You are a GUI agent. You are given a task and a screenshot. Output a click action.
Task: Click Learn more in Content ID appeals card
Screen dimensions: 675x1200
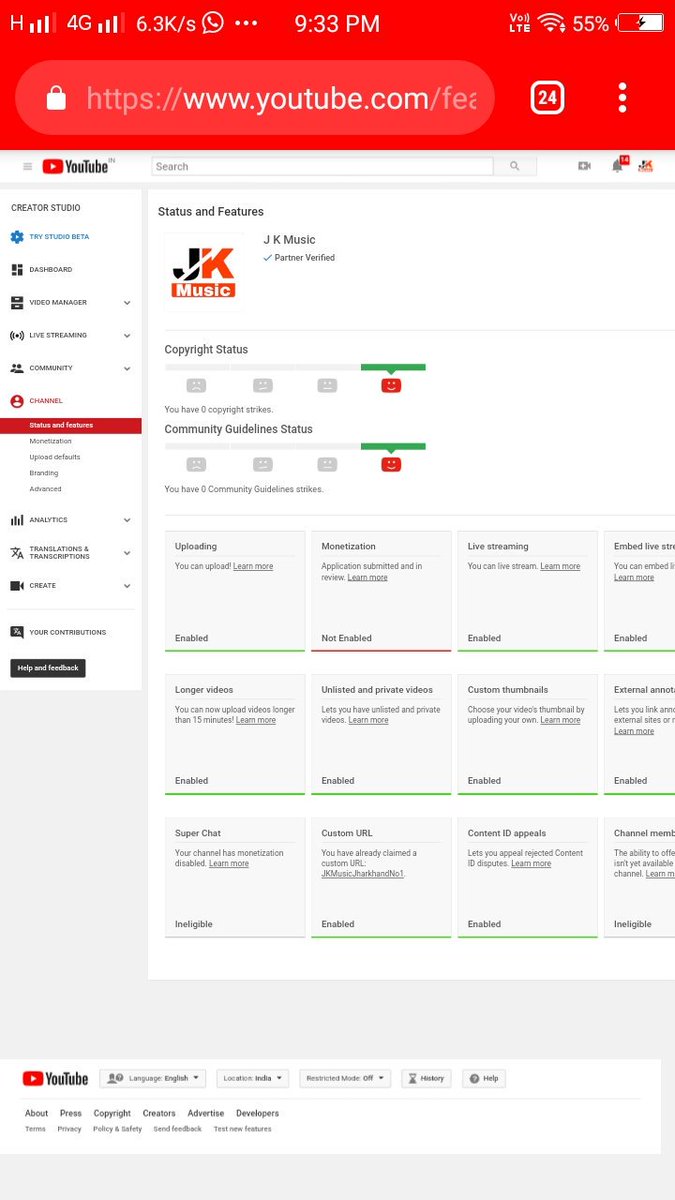[x=531, y=864]
